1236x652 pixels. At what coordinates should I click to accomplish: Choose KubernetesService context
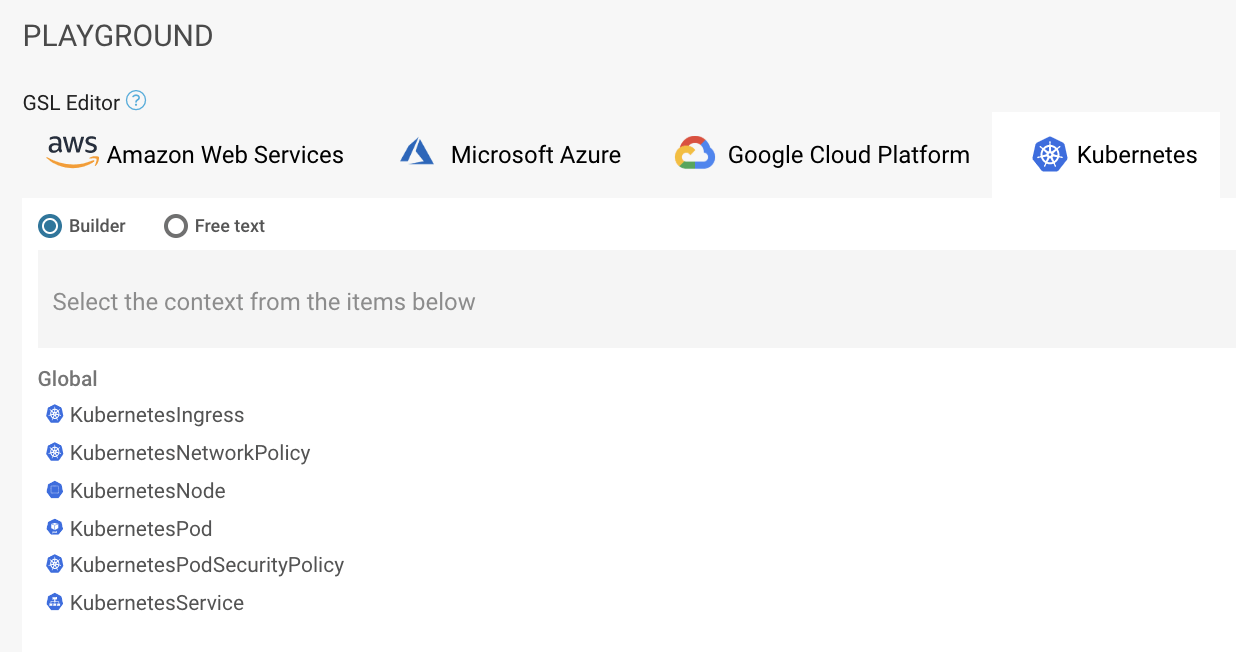pos(157,603)
